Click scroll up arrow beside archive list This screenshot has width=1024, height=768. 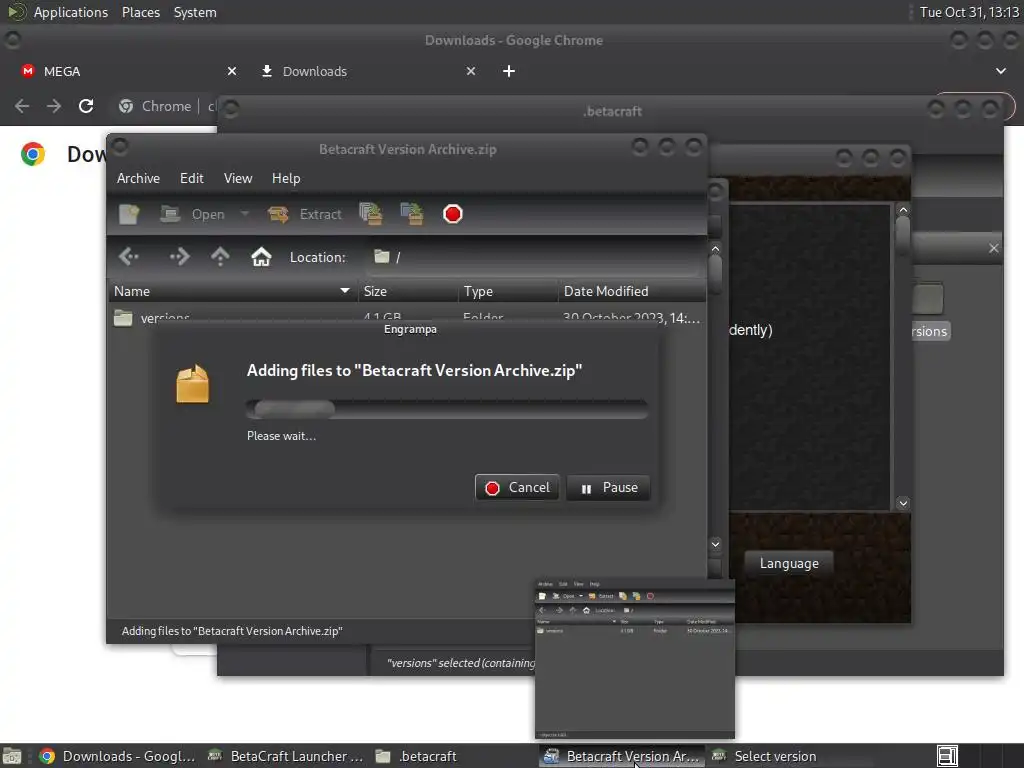(x=715, y=249)
